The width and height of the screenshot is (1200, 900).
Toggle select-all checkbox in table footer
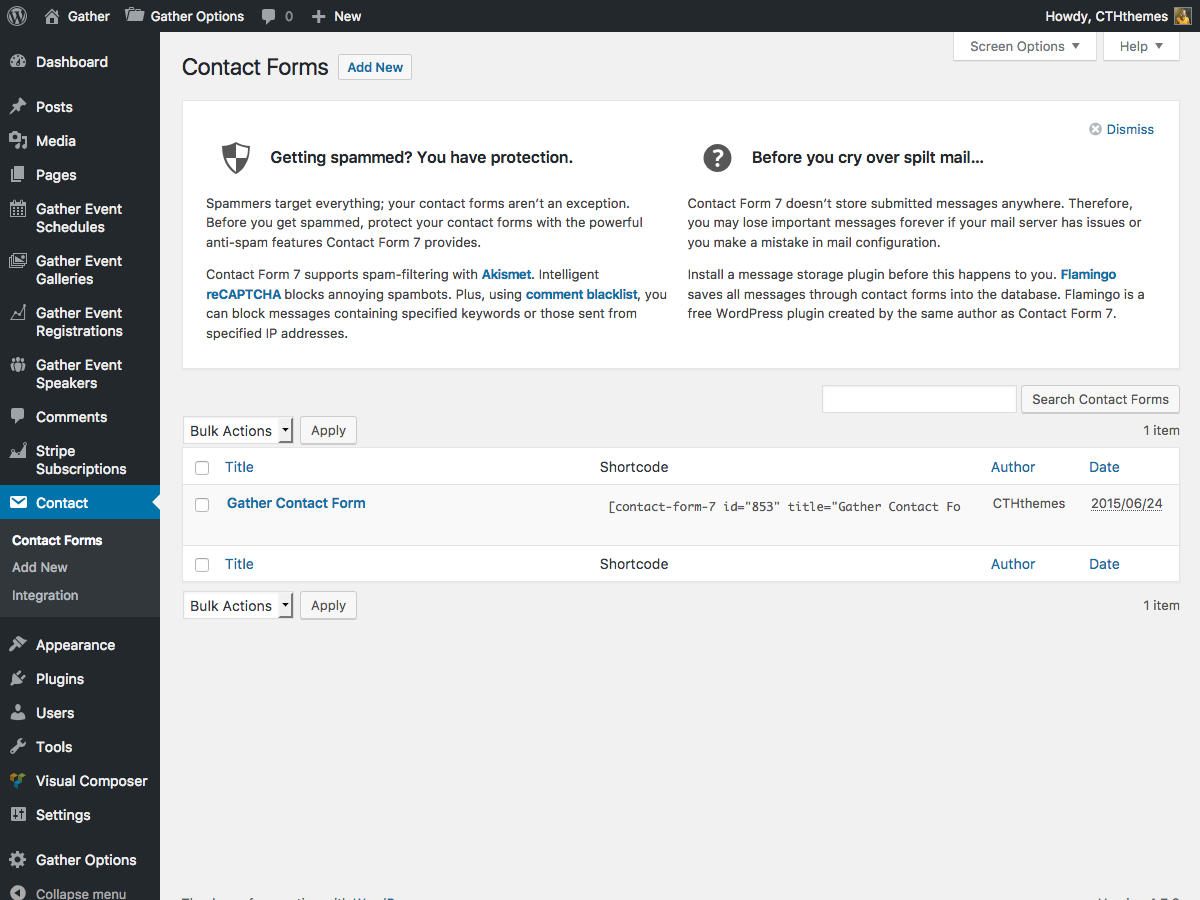pyautogui.click(x=202, y=565)
